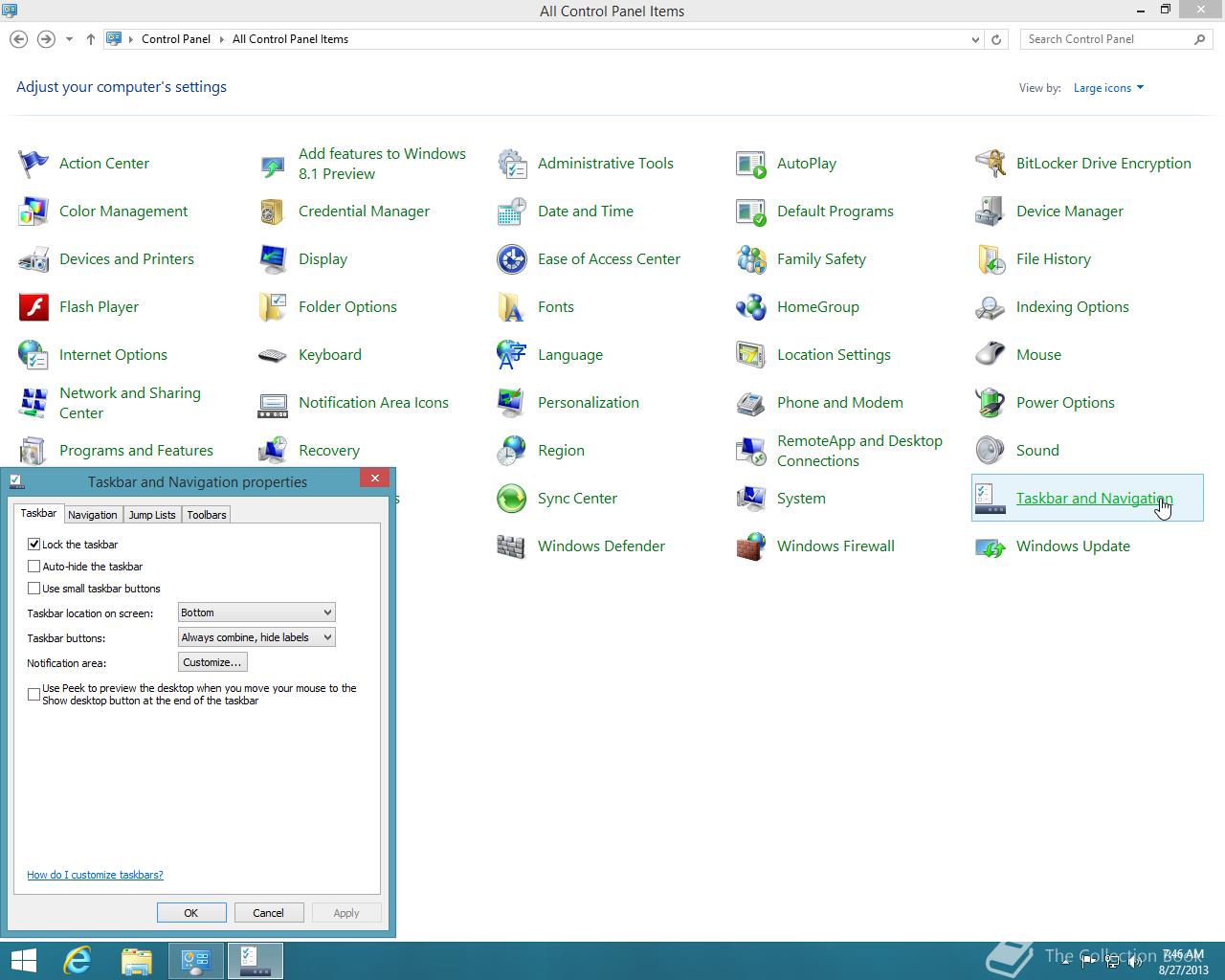This screenshot has width=1225, height=980.
Task: Switch to the Jump Lists tab
Action: (152, 515)
